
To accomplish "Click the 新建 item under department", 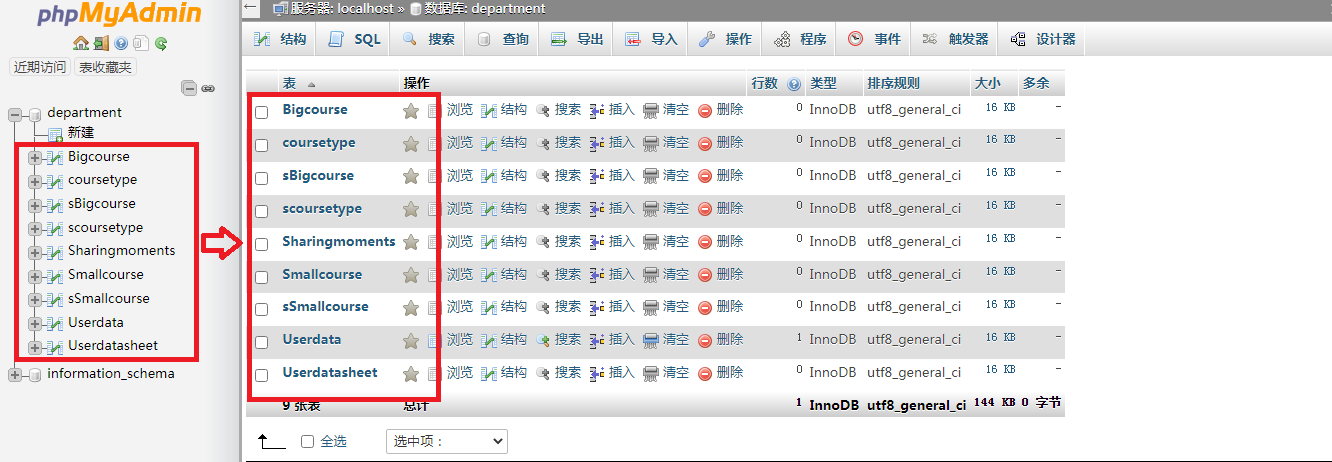I will pos(81,133).
